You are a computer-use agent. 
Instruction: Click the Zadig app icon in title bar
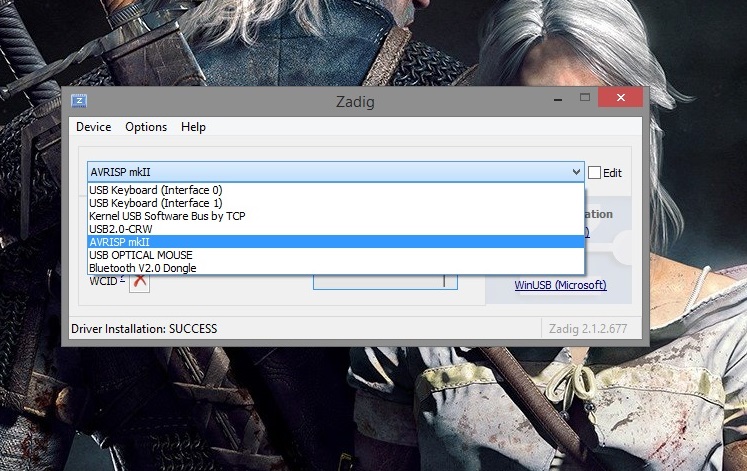(x=79, y=101)
